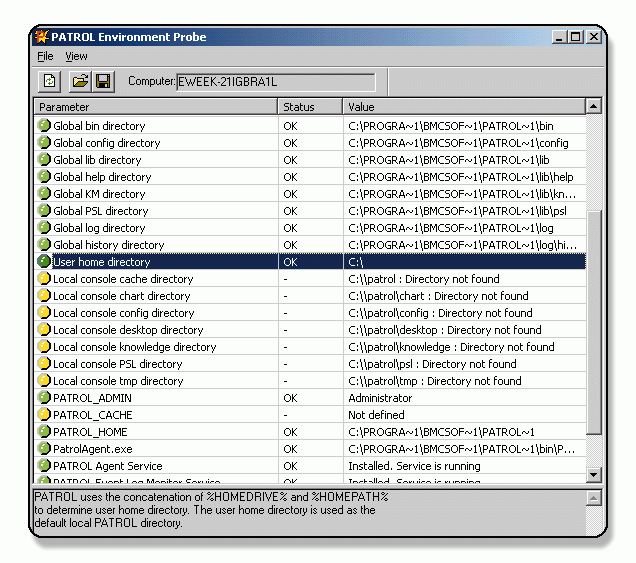Viewport: 636px width, 563px height.
Task: Click green icon of Global help directory
Action: point(43,176)
